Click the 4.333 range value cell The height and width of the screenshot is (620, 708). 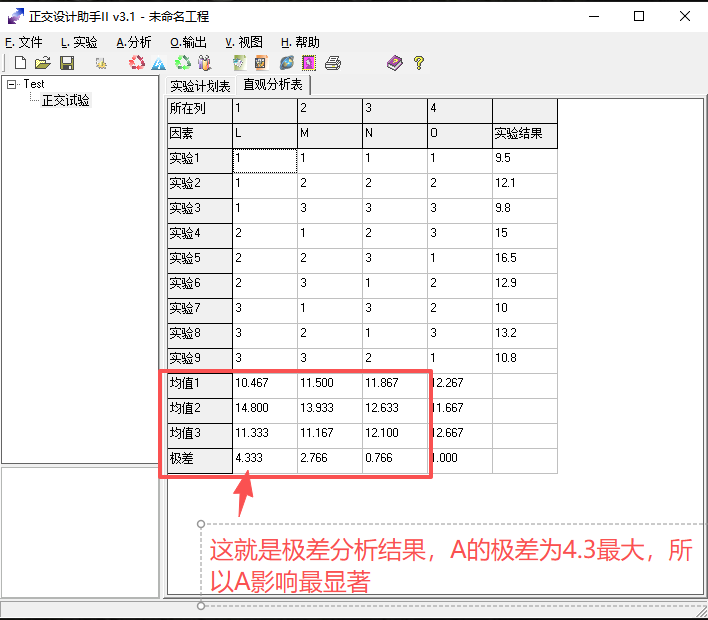click(x=265, y=460)
